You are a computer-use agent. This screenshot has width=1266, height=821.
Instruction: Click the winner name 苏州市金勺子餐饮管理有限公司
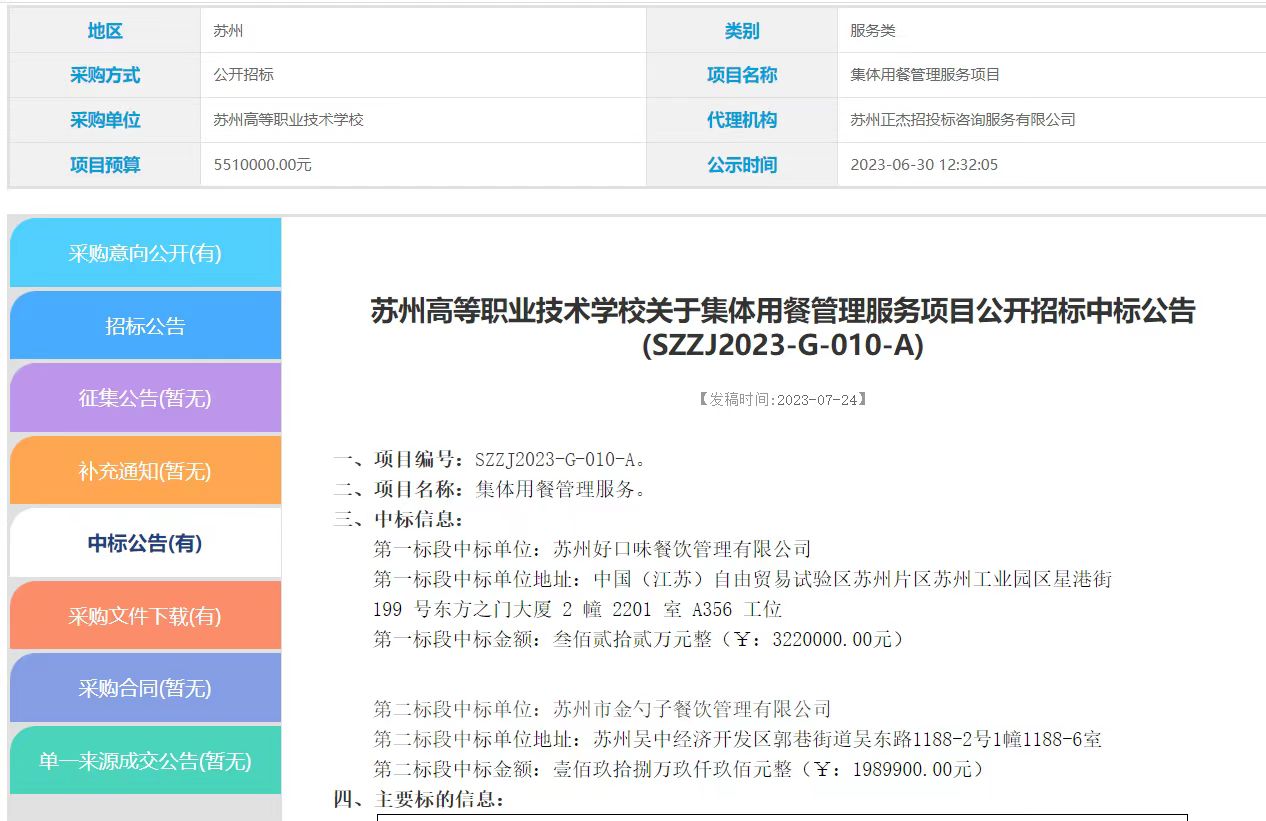(x=692, y=709)
